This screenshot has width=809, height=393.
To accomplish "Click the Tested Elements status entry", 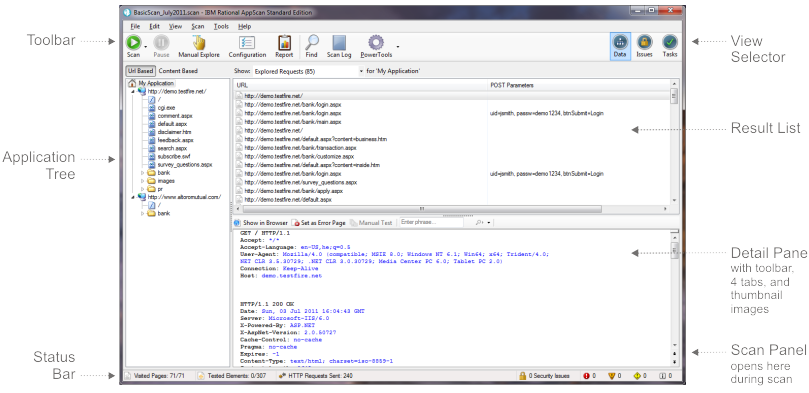I will pos(232,376).
